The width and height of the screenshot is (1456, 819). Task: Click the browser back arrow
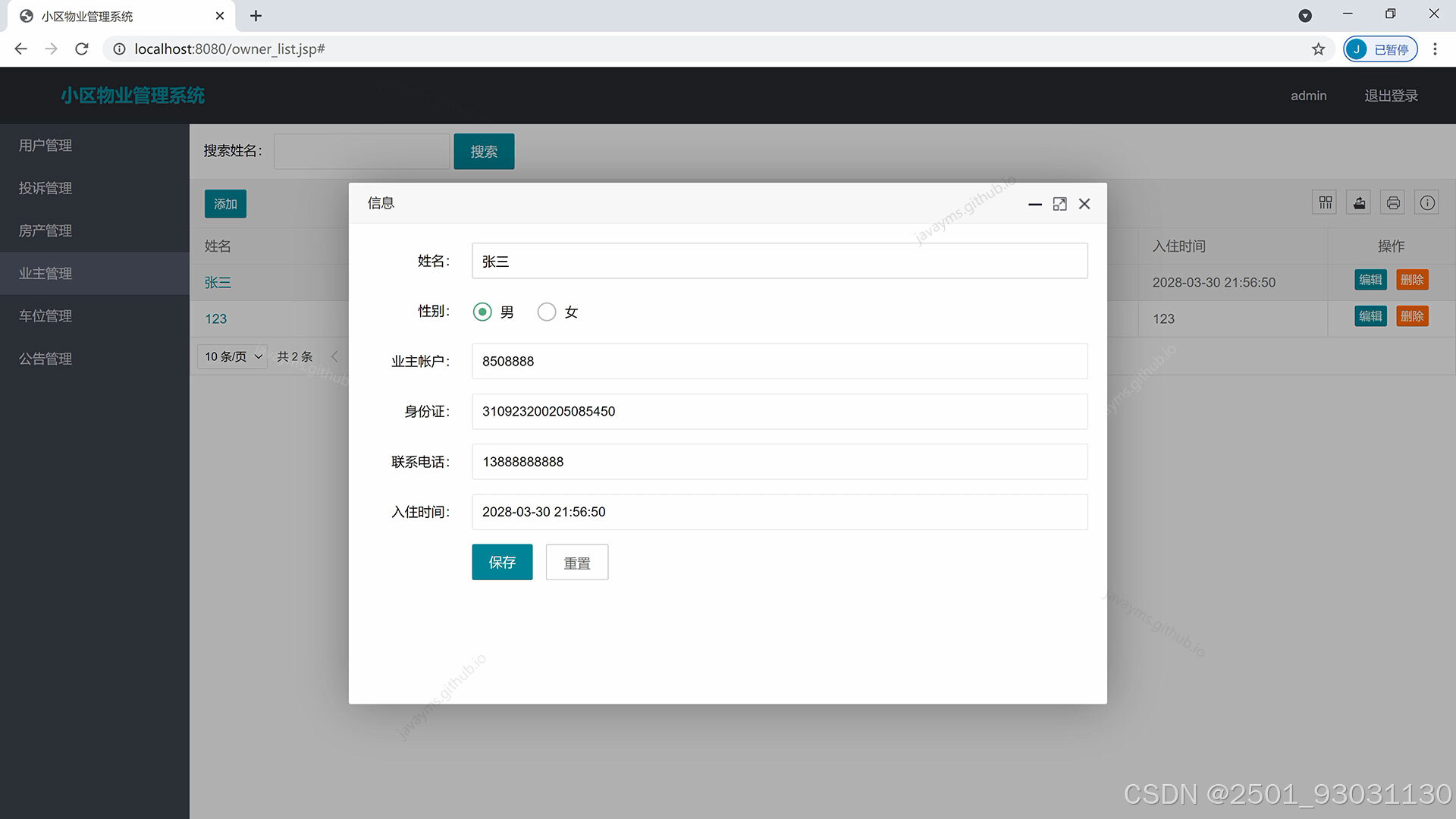point(20,49)
